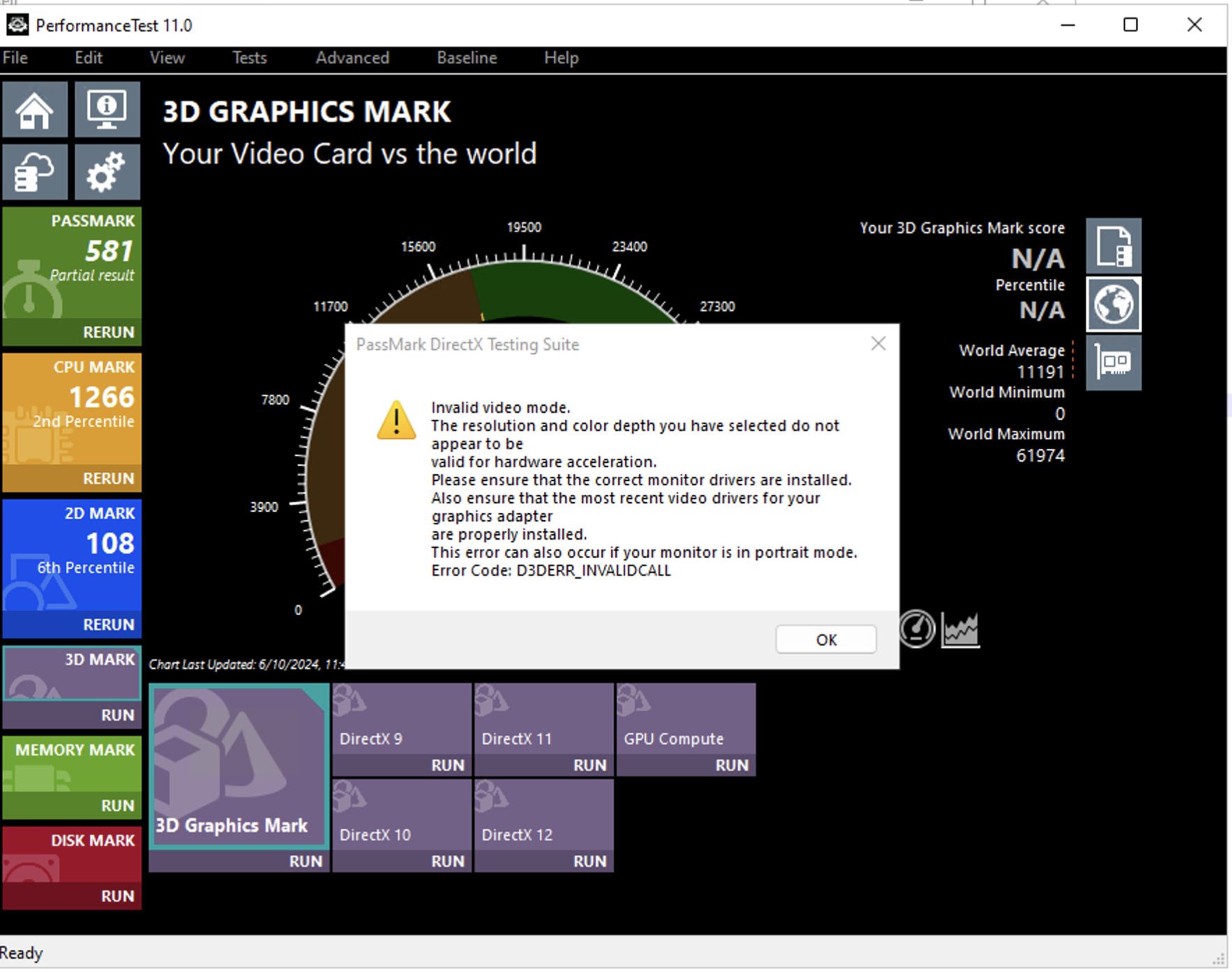Rerun the 2D Mark test
This screenshot has height=972, width=1232.
pos(73,625)
